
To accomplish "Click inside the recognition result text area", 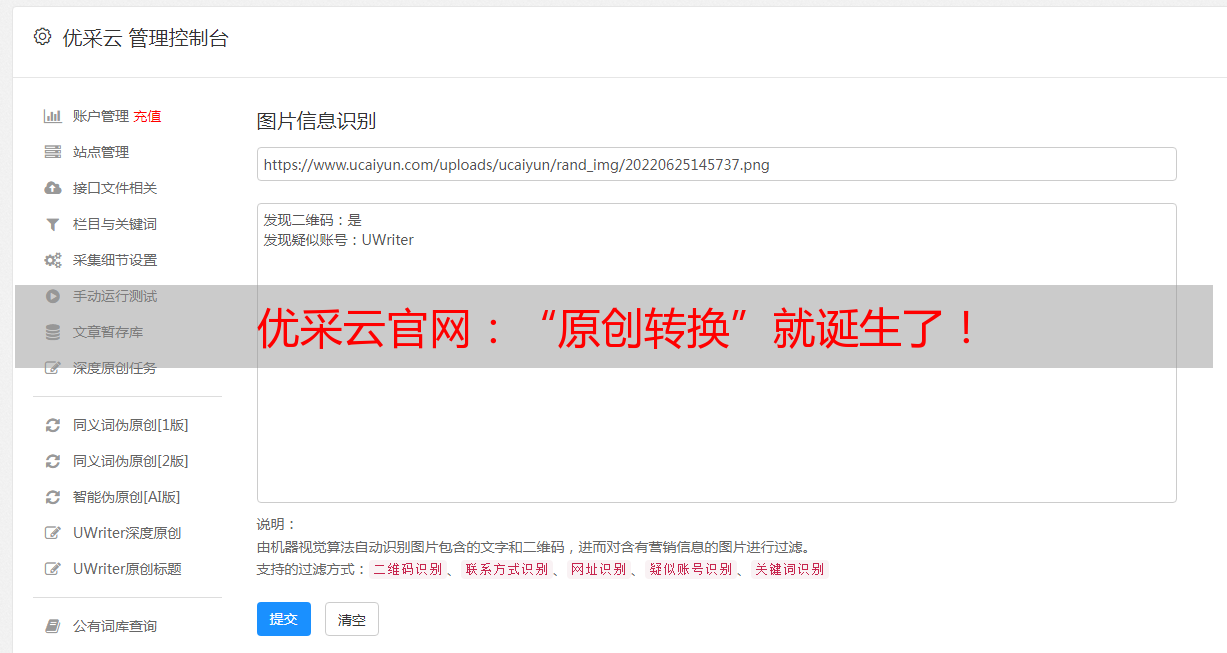I will (716, 353).
